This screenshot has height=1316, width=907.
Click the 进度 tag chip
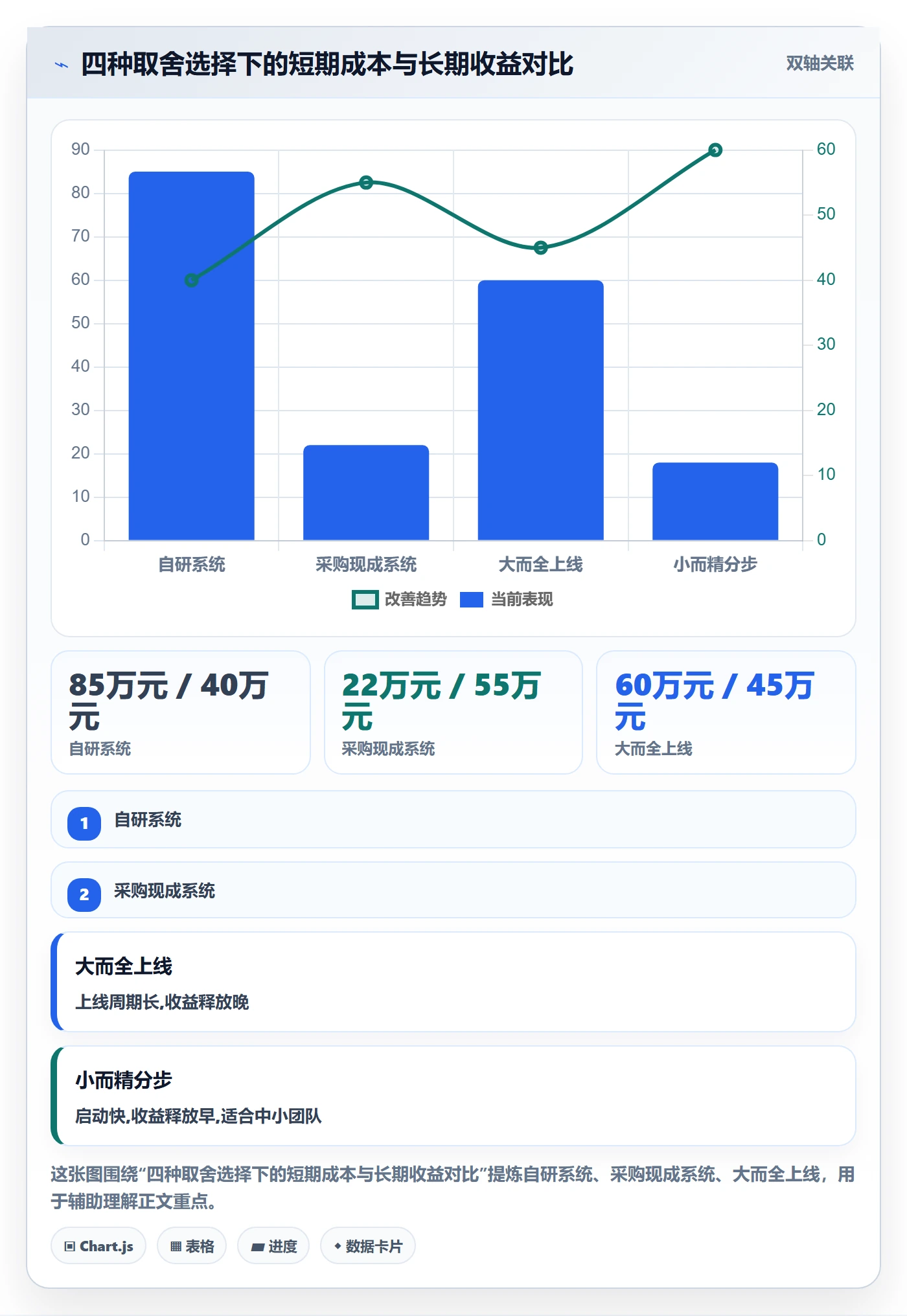pos(274,1246)
